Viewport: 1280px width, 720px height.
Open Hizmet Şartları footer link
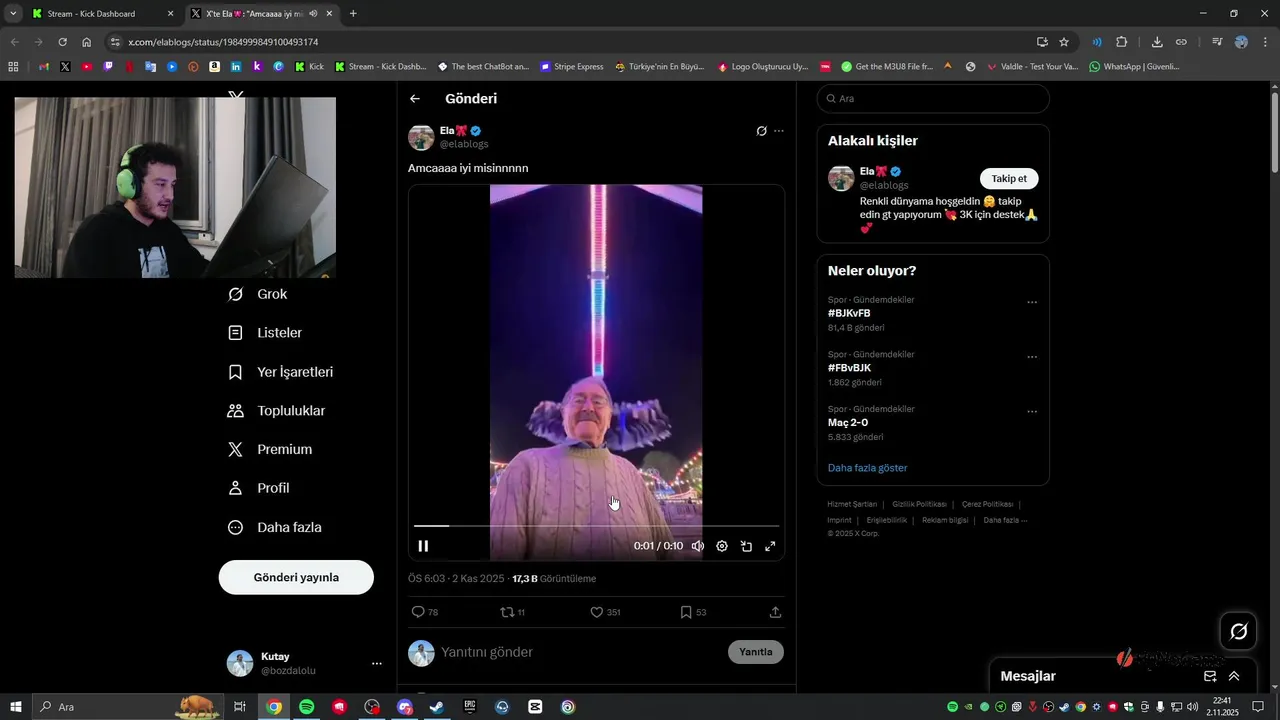pyautogui.click(x=852, y=504)
